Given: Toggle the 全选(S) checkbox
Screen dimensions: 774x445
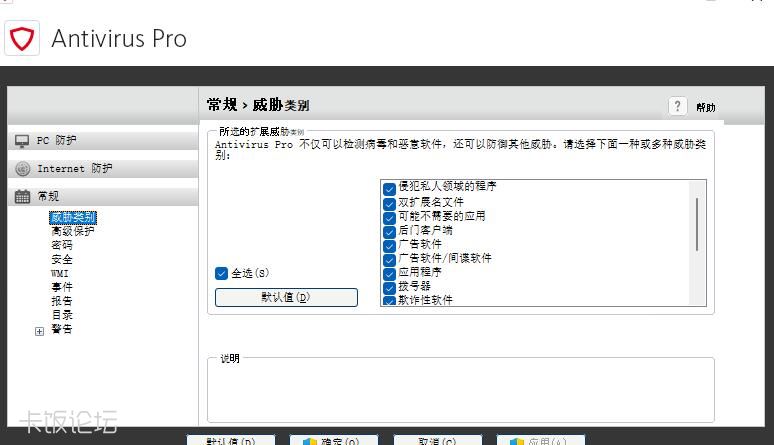Looking at the screenshot, I should 221,273.
